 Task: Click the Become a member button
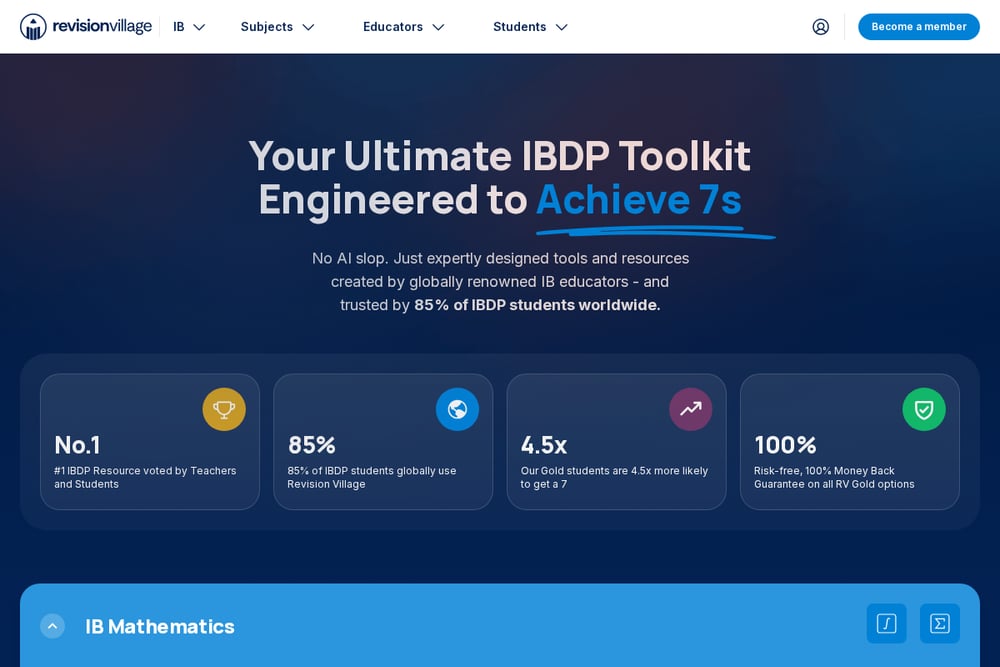click(x=918, y=27)
